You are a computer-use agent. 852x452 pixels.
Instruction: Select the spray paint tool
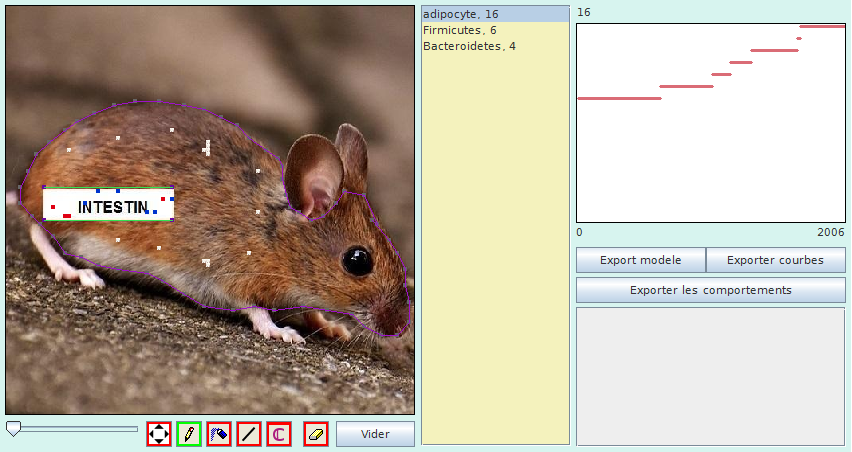[219, 434]
